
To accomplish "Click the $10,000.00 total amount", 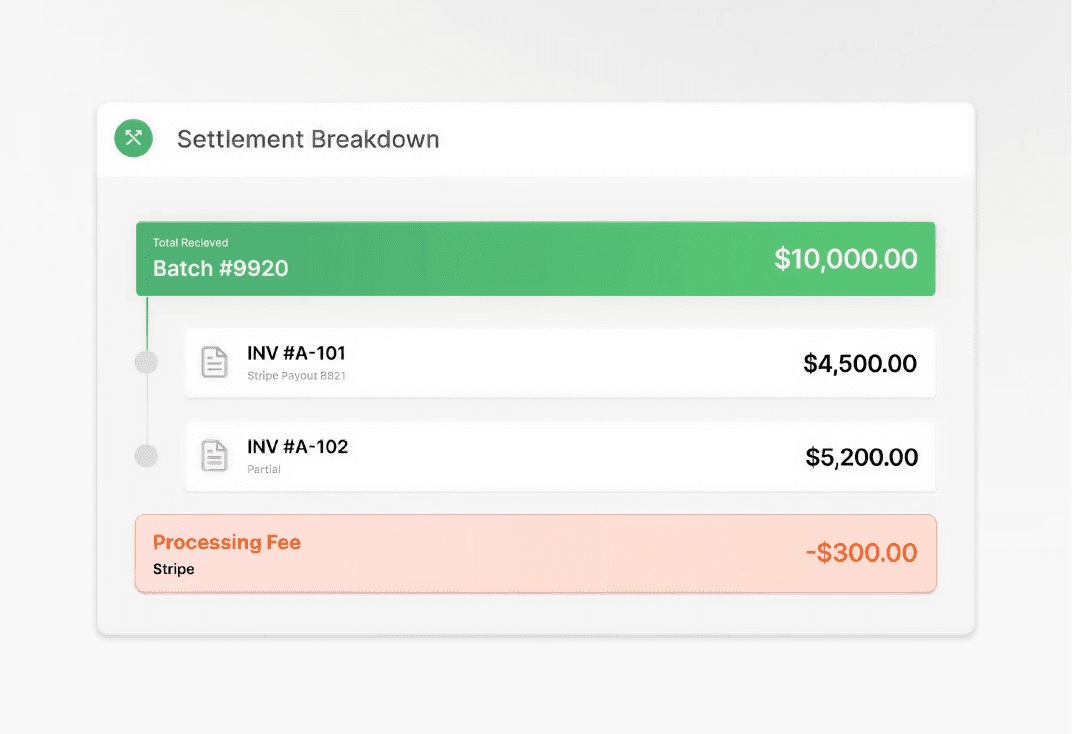I will coord(845,259).
